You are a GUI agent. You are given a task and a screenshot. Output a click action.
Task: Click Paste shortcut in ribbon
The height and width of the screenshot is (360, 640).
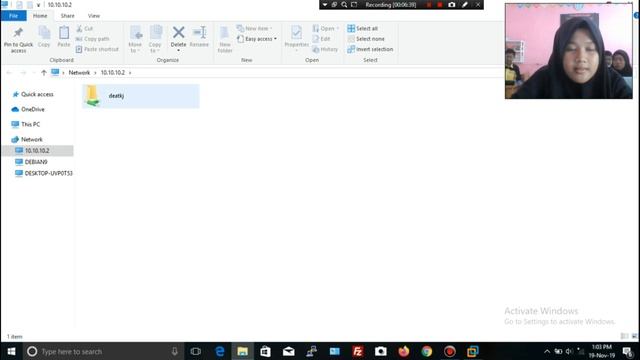pos(97,49)
